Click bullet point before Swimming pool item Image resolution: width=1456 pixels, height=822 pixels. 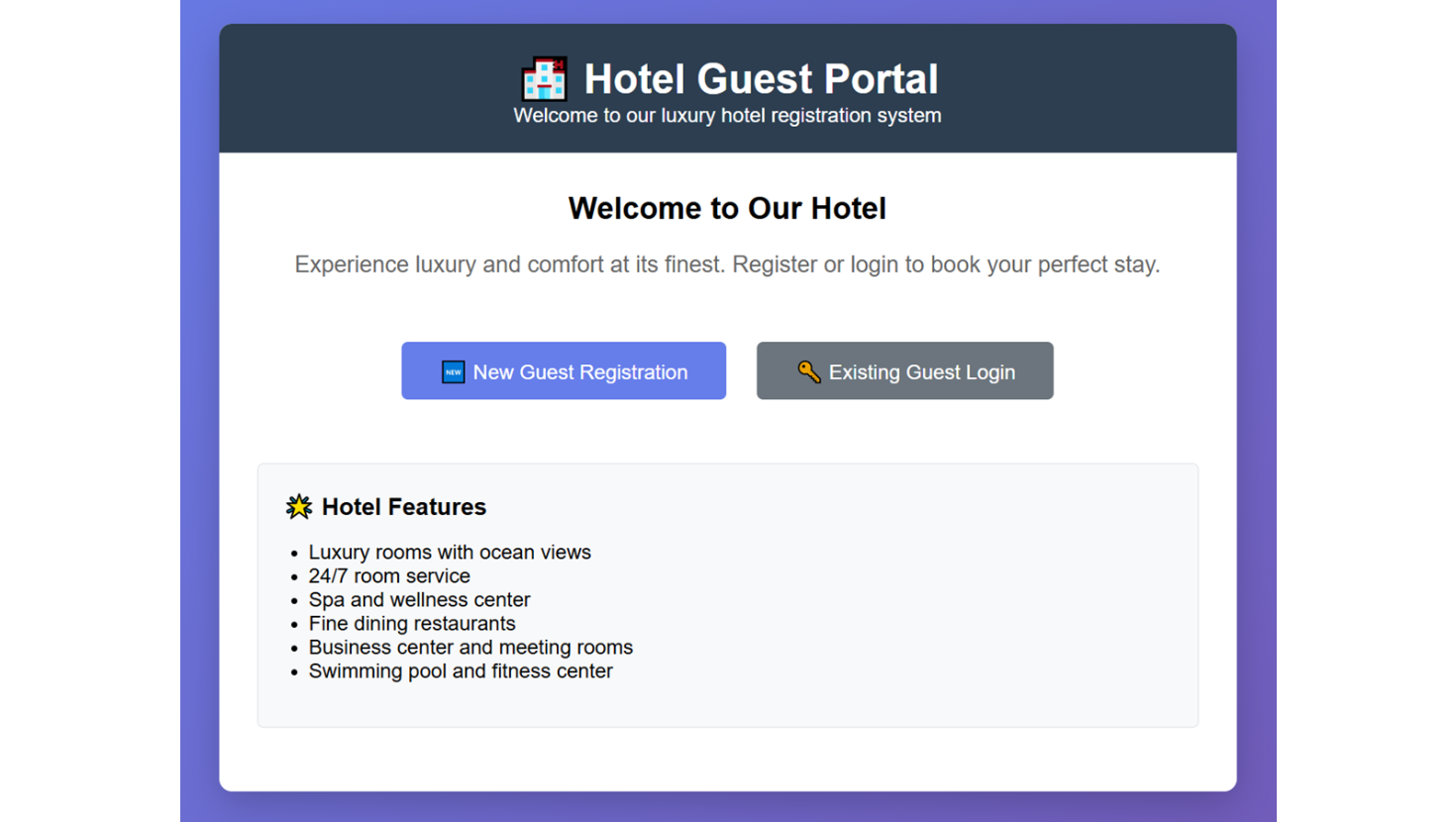click(x=294, y=672)
